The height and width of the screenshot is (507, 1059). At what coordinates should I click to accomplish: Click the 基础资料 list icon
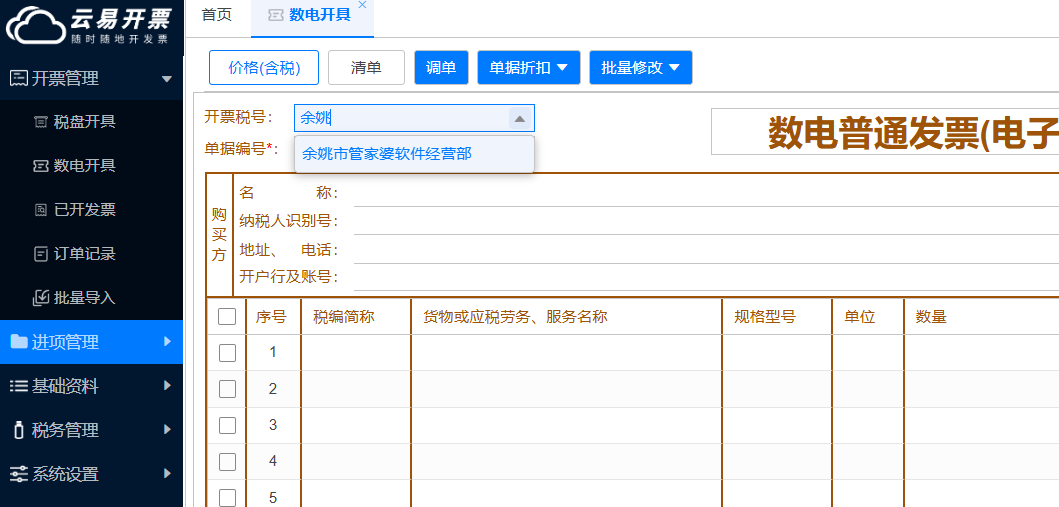coord(19,386)
